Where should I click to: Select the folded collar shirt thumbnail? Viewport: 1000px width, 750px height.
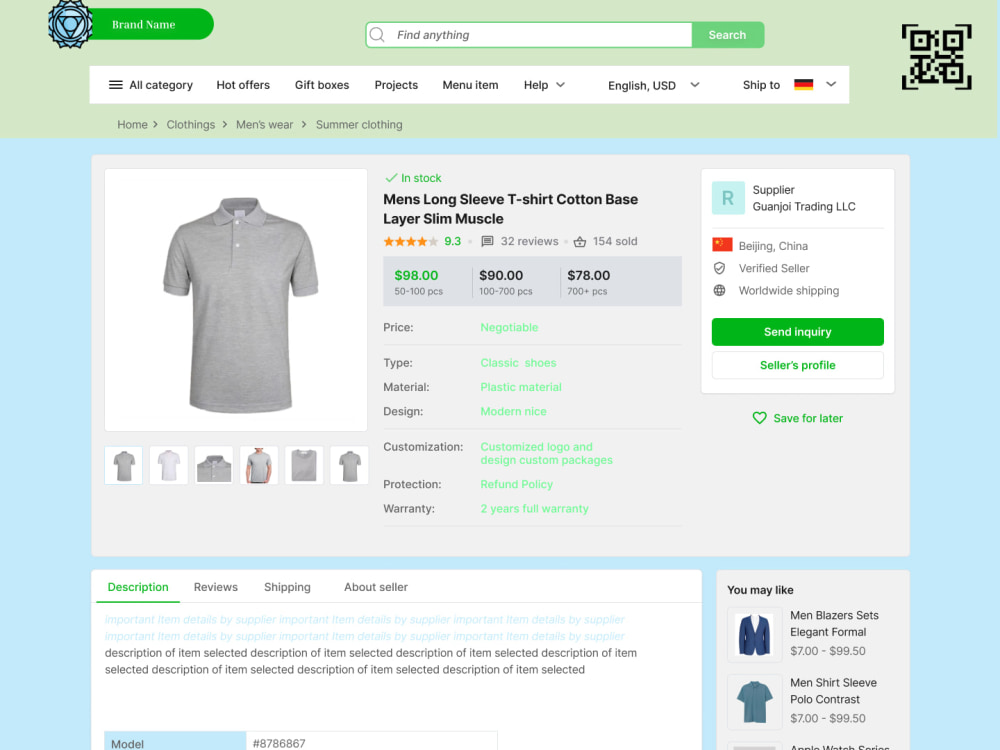pos(214,465)
